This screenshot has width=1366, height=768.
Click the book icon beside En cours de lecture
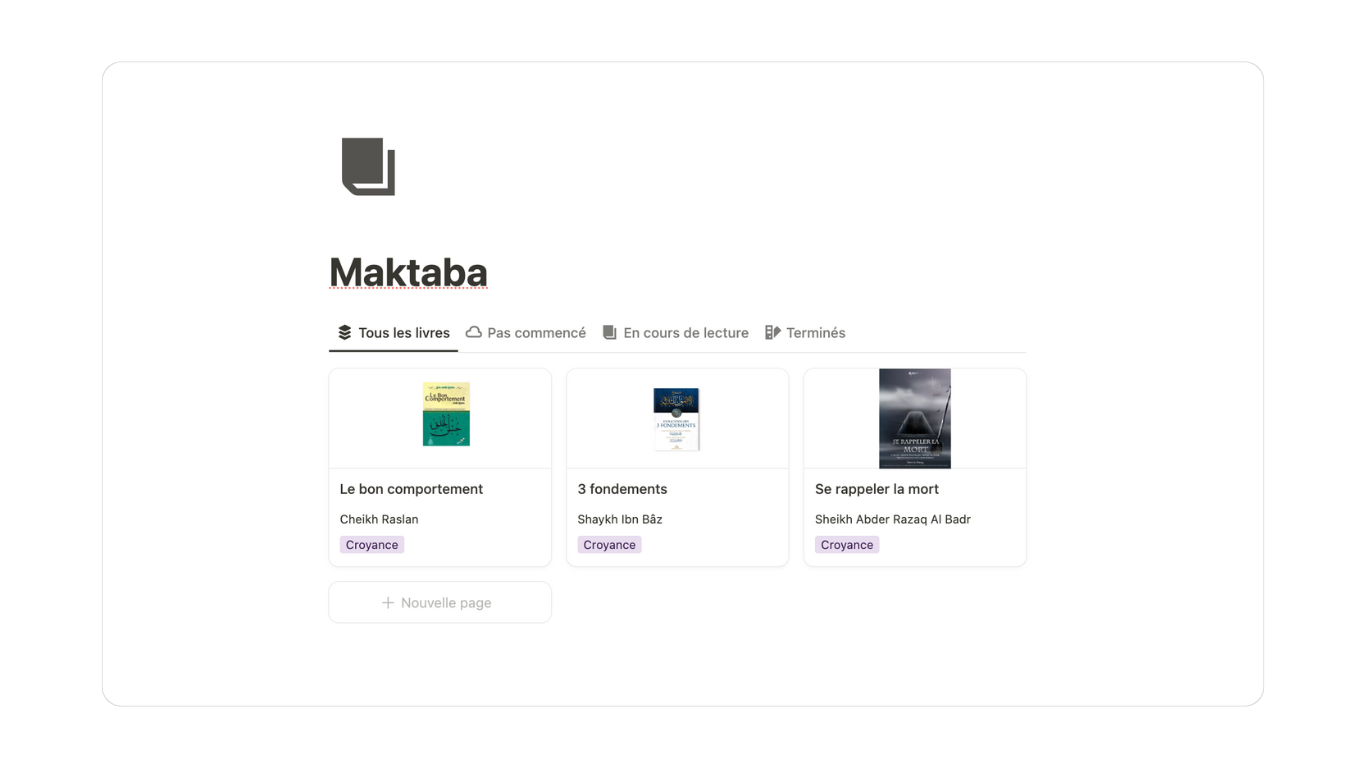tap(610, 333)
